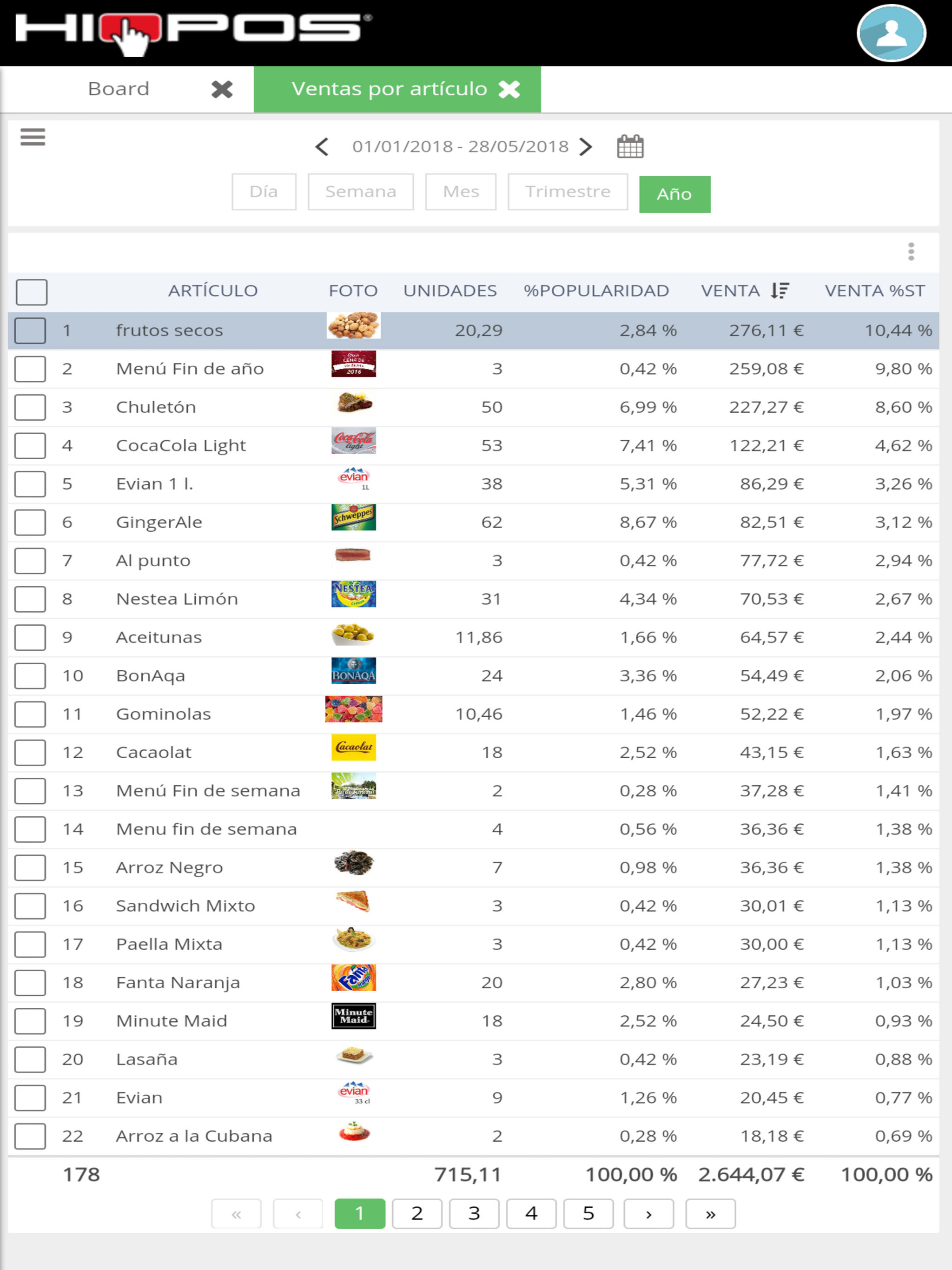Click the Fanta Naranja image
This screenshot has width=952, height=1270.
(x=354, y=978)
